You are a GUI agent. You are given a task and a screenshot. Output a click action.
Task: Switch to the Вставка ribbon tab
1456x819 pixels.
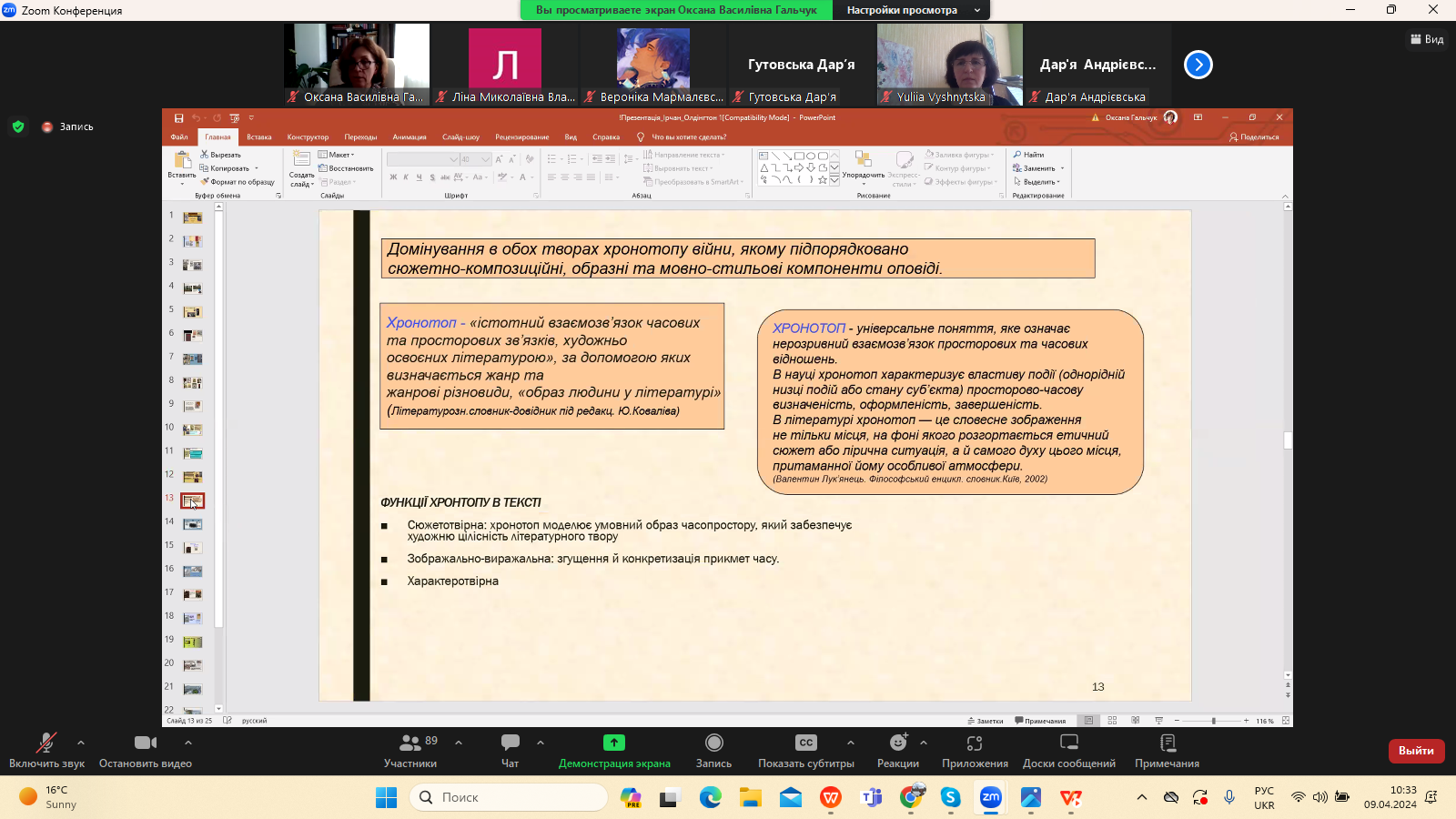coord(259,137)
